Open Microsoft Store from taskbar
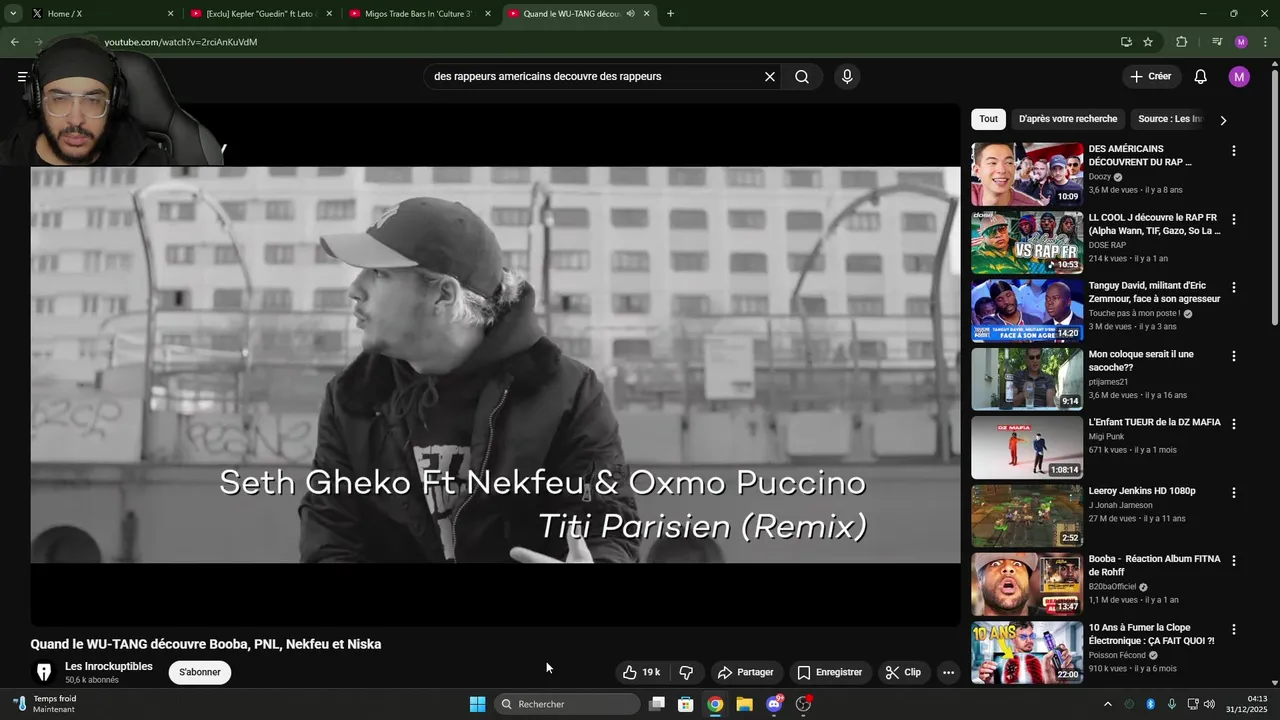 (686, 704)
